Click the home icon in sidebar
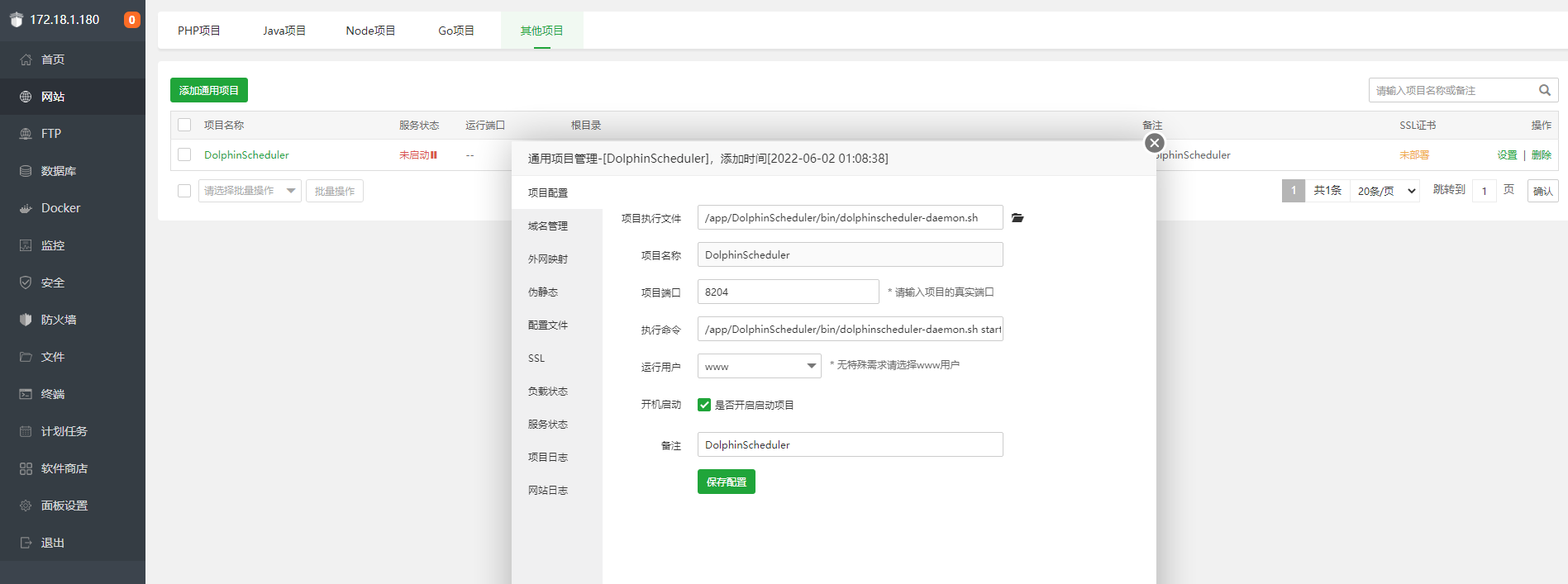 [x=26, y=59]
